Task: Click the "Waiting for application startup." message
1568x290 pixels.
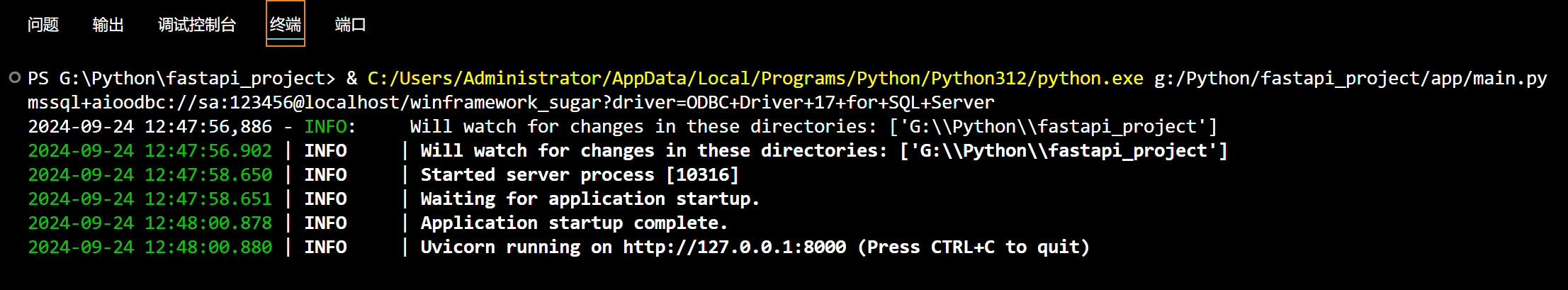Action: (x=590, y=199)
